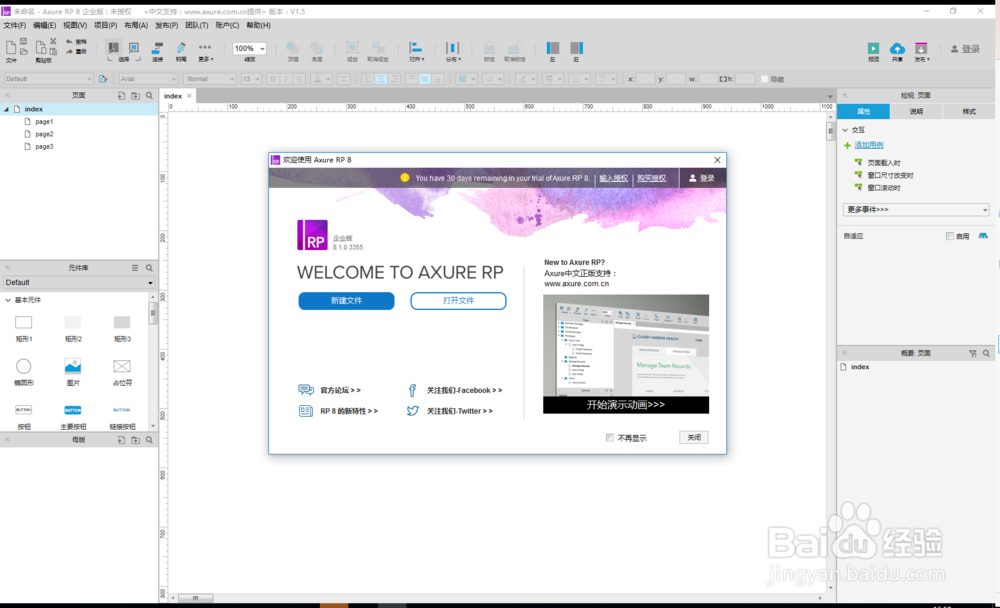Click the Image (图片) widget icon

(x=73, y=366)
